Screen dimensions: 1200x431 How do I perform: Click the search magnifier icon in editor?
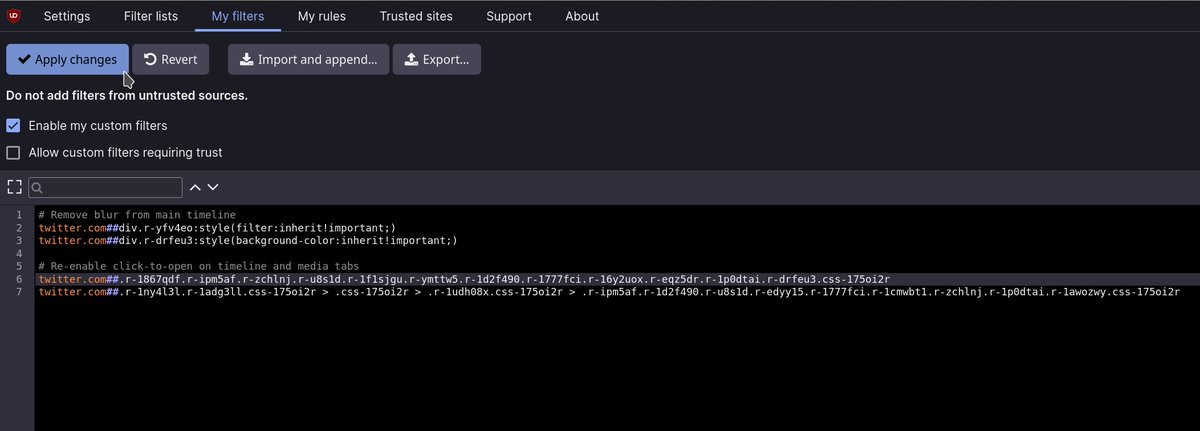coord(38,187)
